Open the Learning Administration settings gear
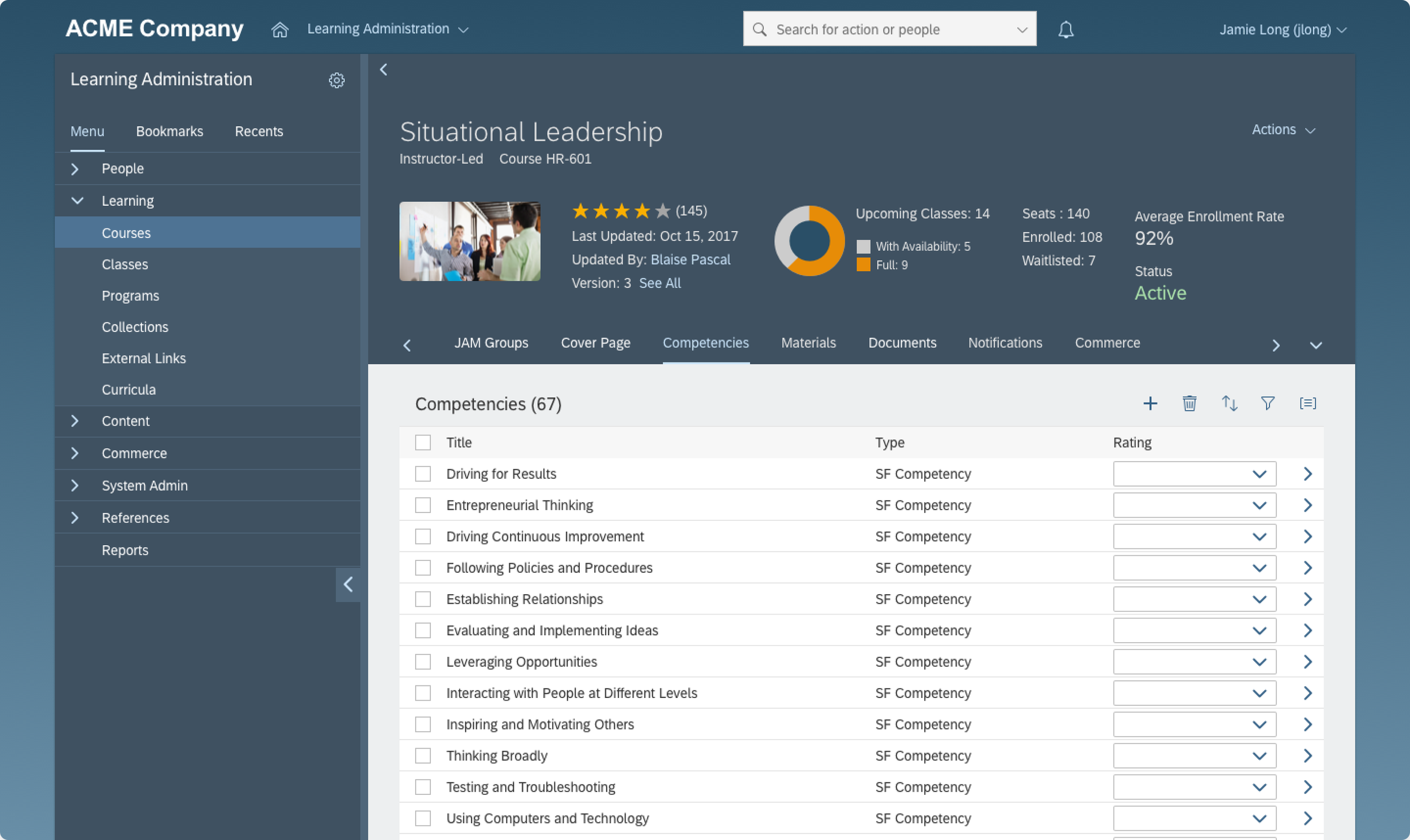Screen dimensions: 1410x840 (336, 81)
